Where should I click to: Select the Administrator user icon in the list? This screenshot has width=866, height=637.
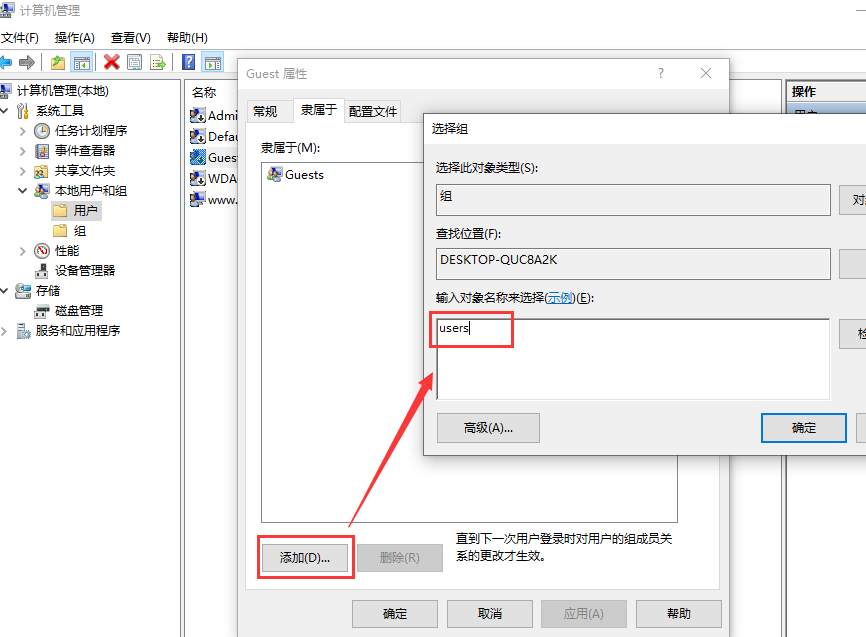tap(198, 114)
